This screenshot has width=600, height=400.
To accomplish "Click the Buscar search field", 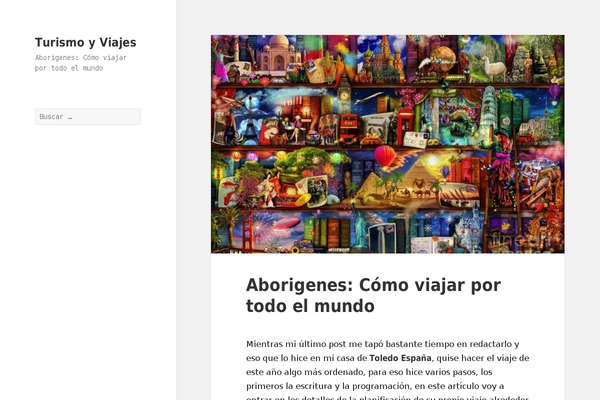I will (x=88, y=116).
